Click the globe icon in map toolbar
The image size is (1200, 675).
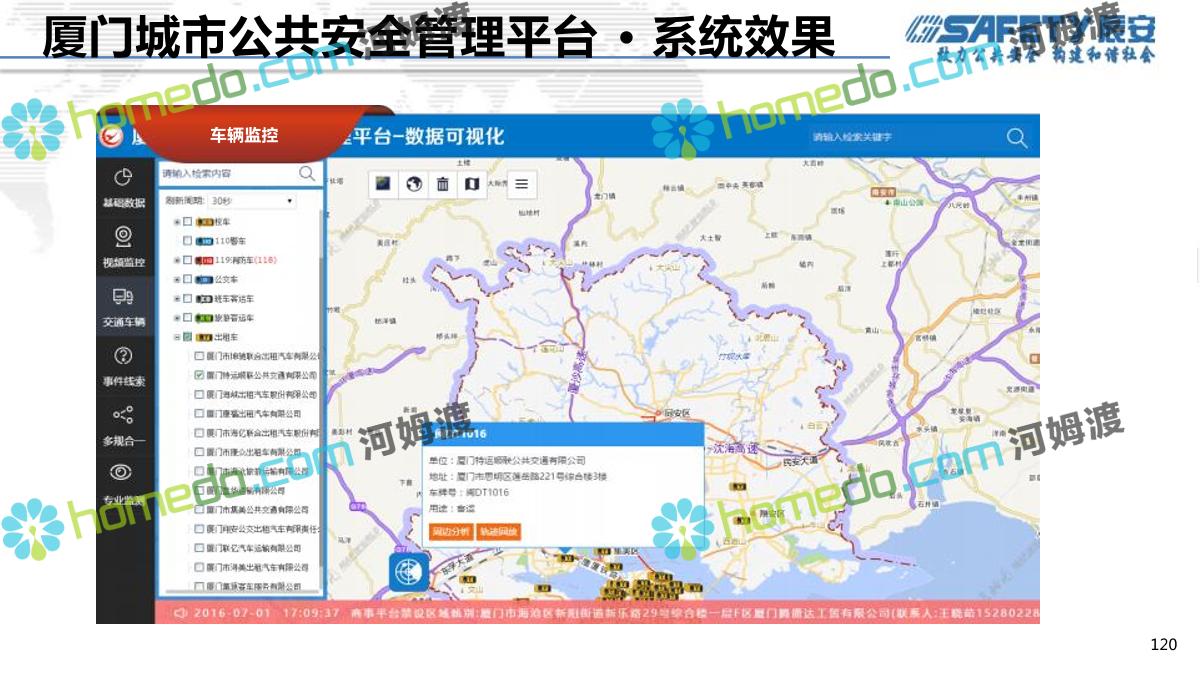tap(411, 184)
